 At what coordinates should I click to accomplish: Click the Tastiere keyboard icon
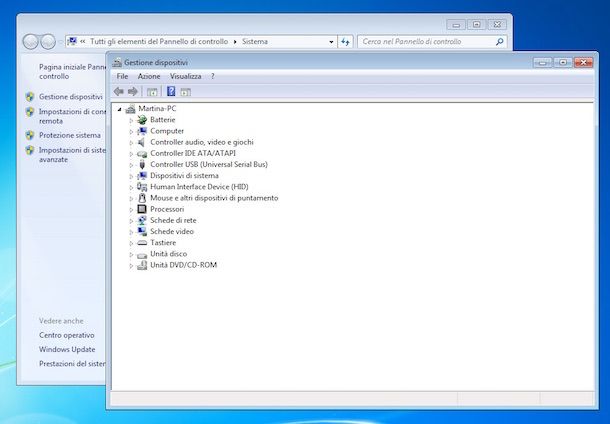point(142,243)
